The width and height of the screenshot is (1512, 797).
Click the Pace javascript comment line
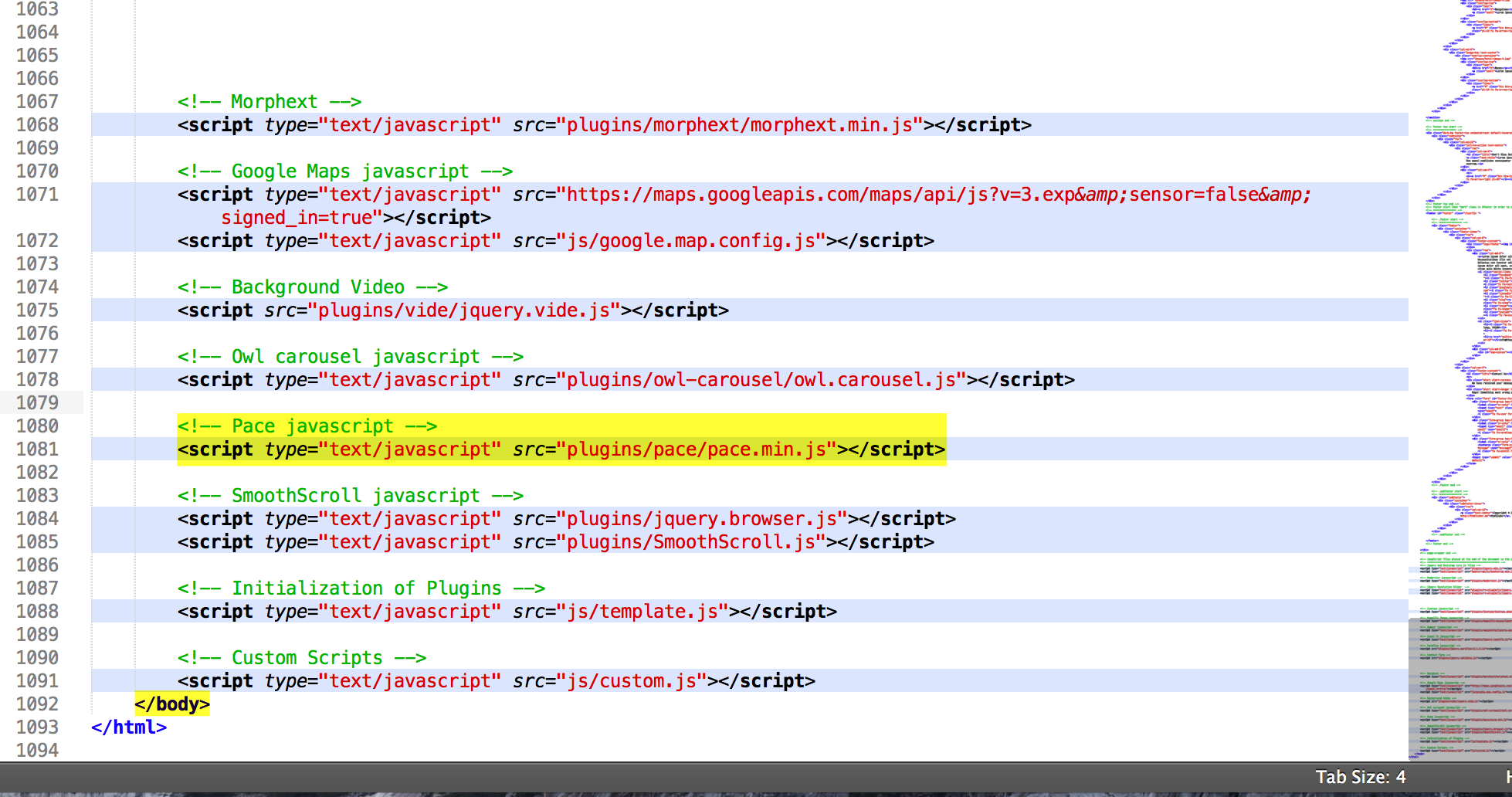[307, 426]
